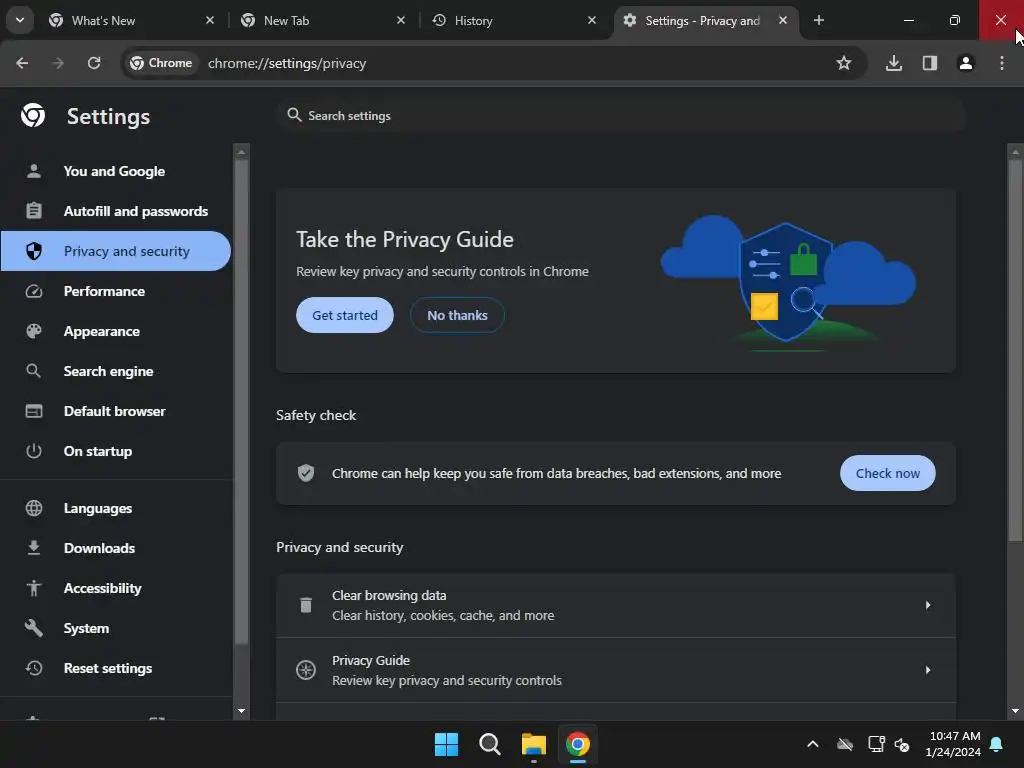Open You and Google settings
Image resolution: width=1024 pixels, height=768 pixels.
coord(114,171)
